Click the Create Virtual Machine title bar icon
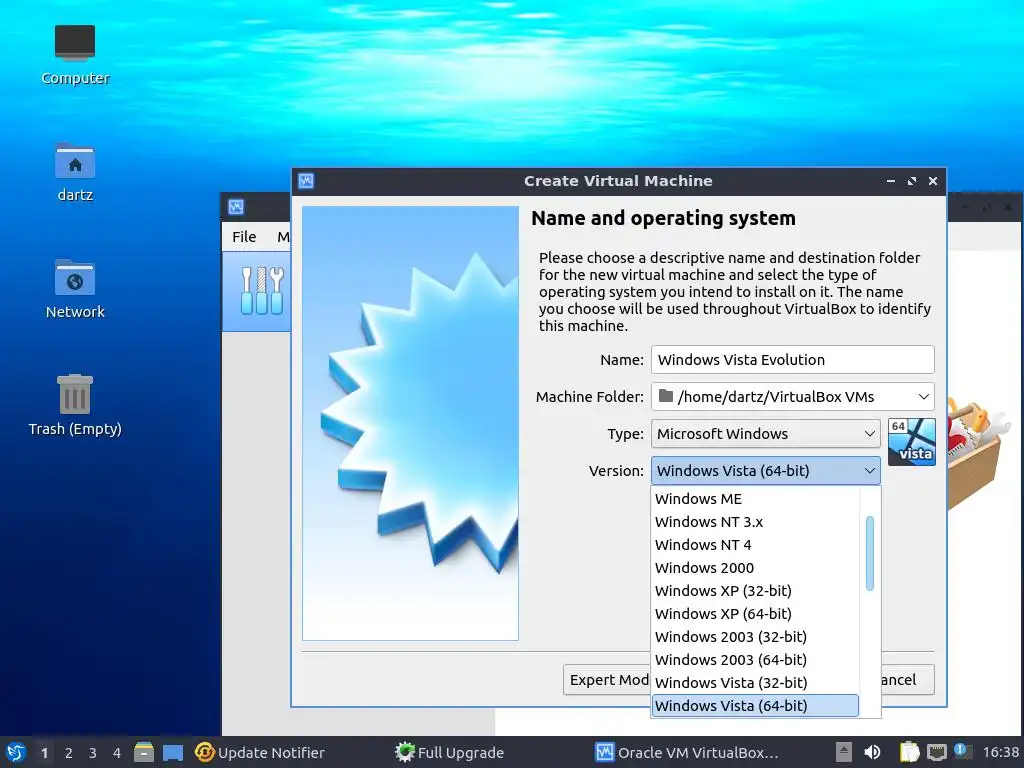The height and width of the screenshot is (768, 1024). pos(306,181)
